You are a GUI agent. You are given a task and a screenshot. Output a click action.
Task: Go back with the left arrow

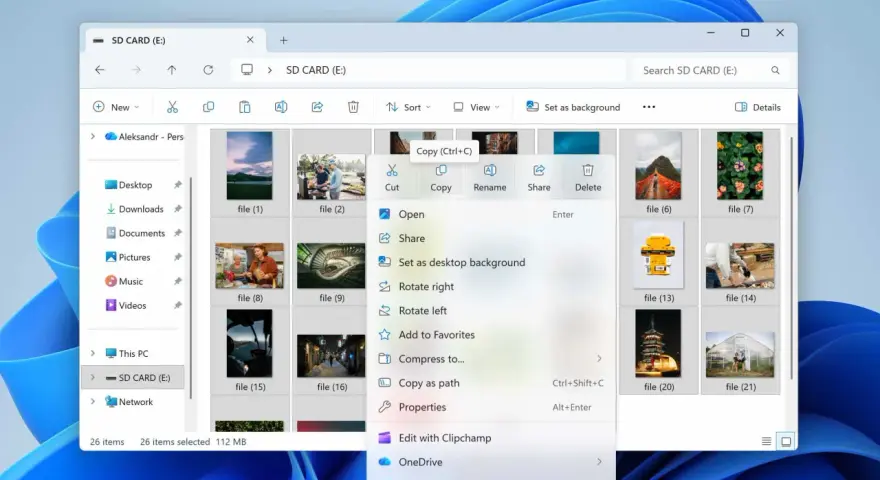(x=100, y=70)
